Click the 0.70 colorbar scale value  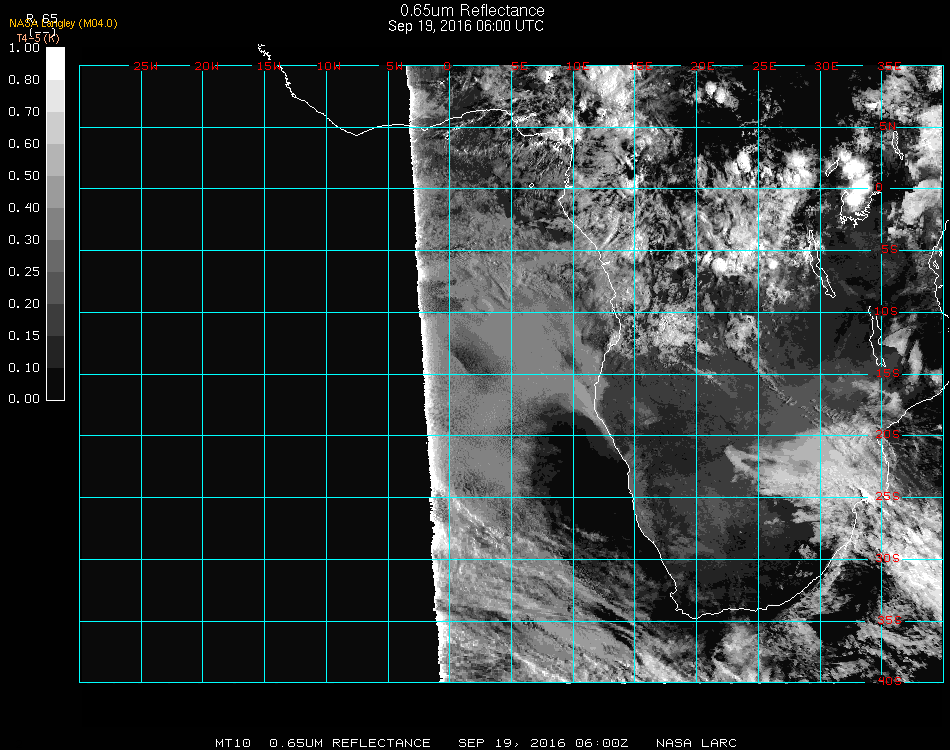pyautogui.click(x=24, y=112)
